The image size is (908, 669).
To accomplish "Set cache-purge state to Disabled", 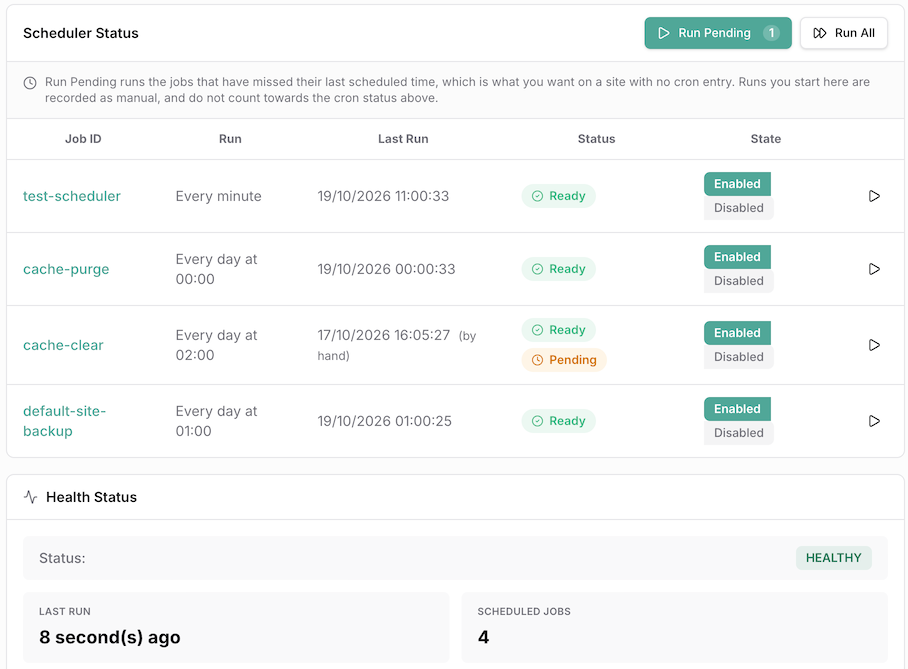I will [x=738, y=281].
